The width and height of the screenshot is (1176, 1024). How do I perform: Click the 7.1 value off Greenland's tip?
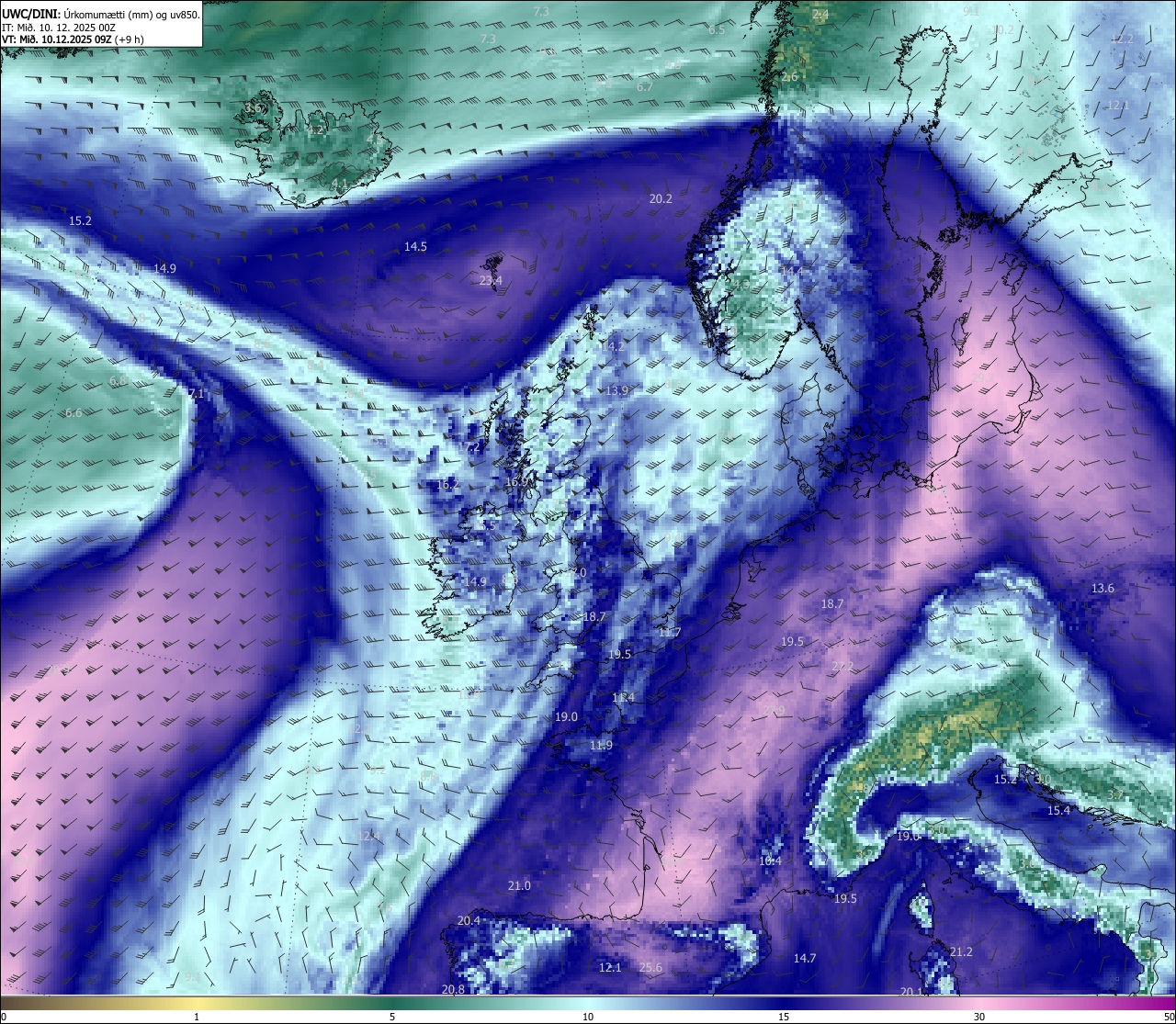(196, 393)
